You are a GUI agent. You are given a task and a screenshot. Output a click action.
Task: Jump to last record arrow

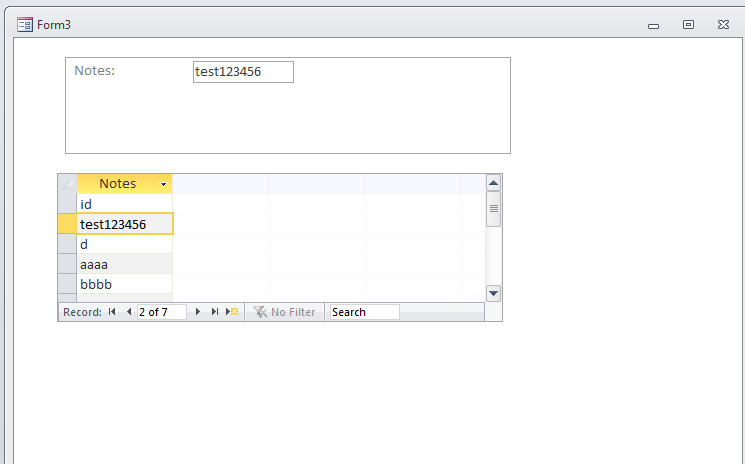coord(215,312)
